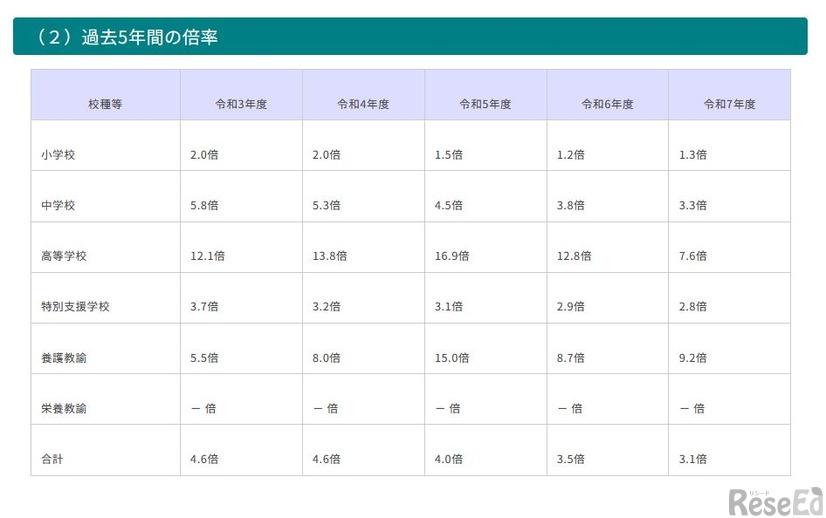Click the 合計 row label

pos(52,459)
